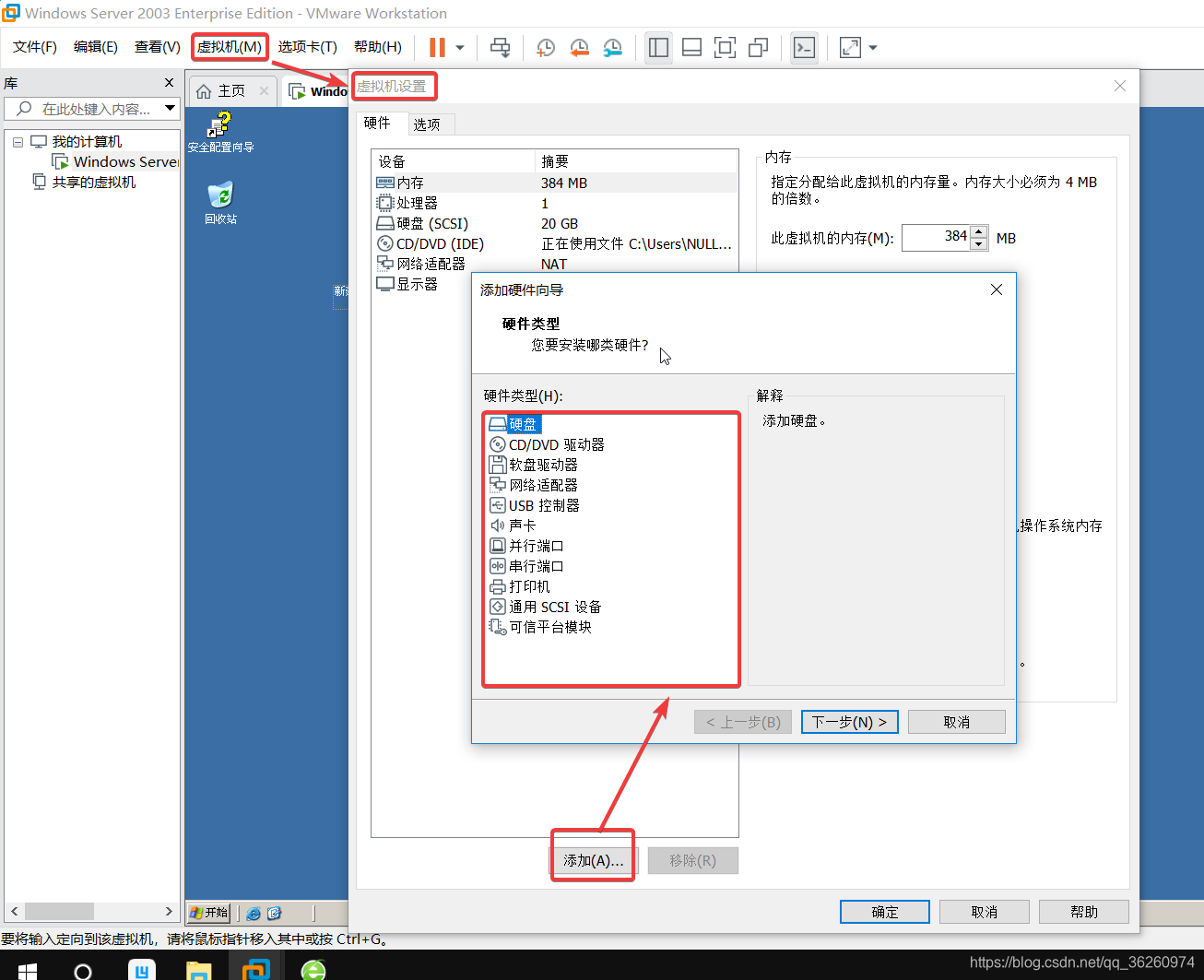Click the Unity mode toolbar icon

(758, 47)
